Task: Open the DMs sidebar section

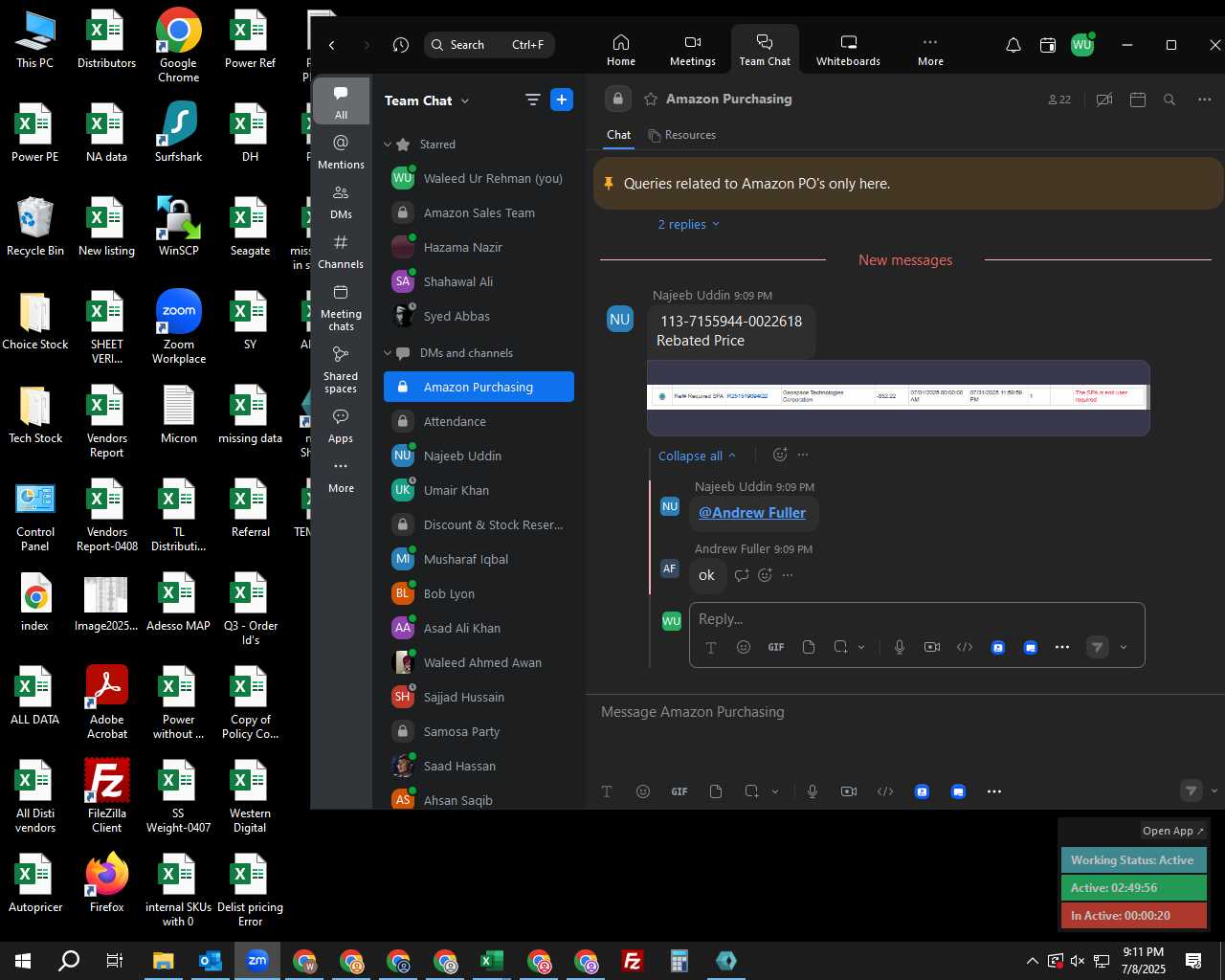Action: point(341,201)
